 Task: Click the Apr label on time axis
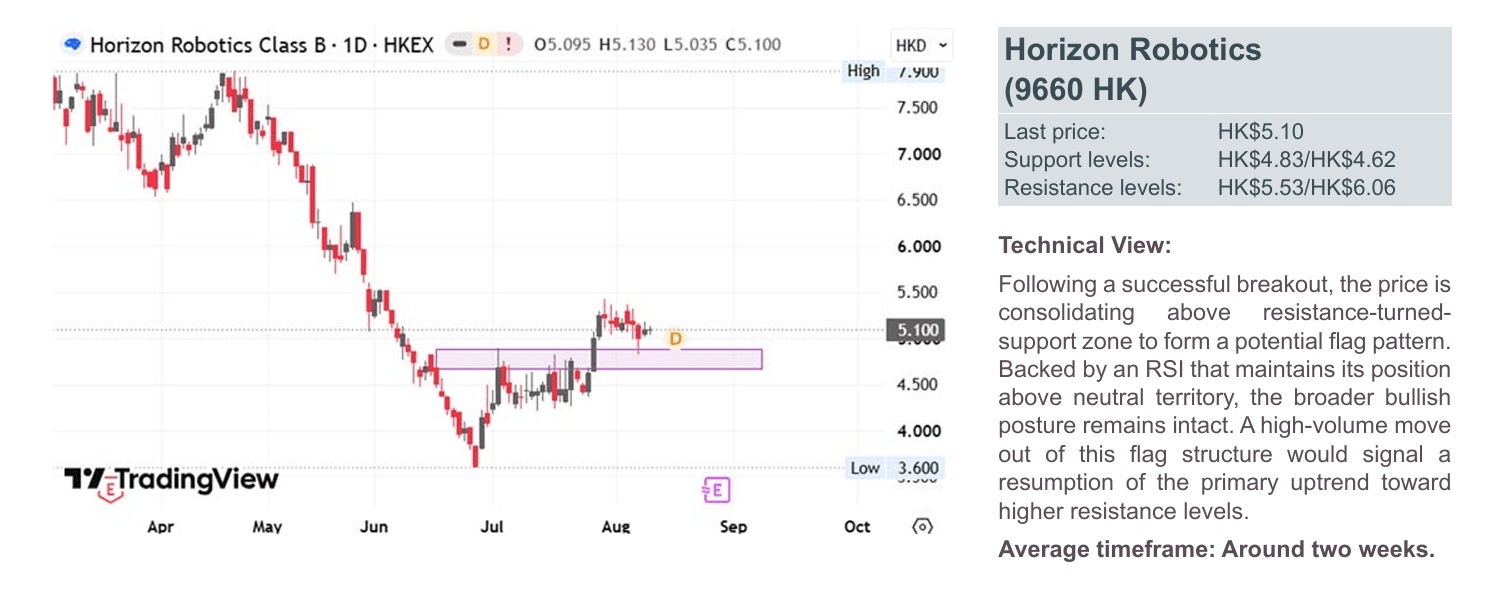[161, 527]
